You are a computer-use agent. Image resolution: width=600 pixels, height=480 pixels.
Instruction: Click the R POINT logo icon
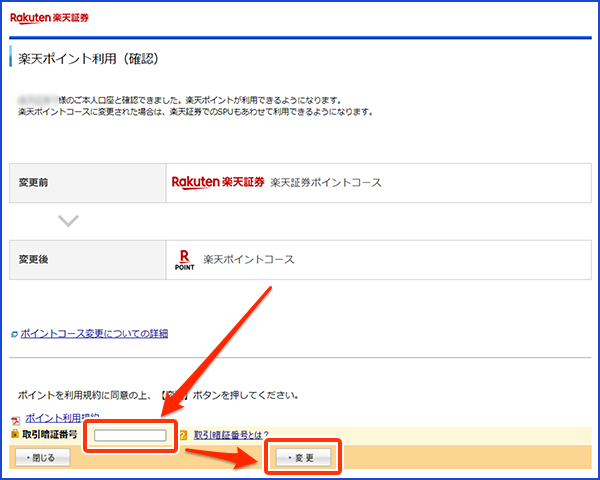click(x=184, y=260)
